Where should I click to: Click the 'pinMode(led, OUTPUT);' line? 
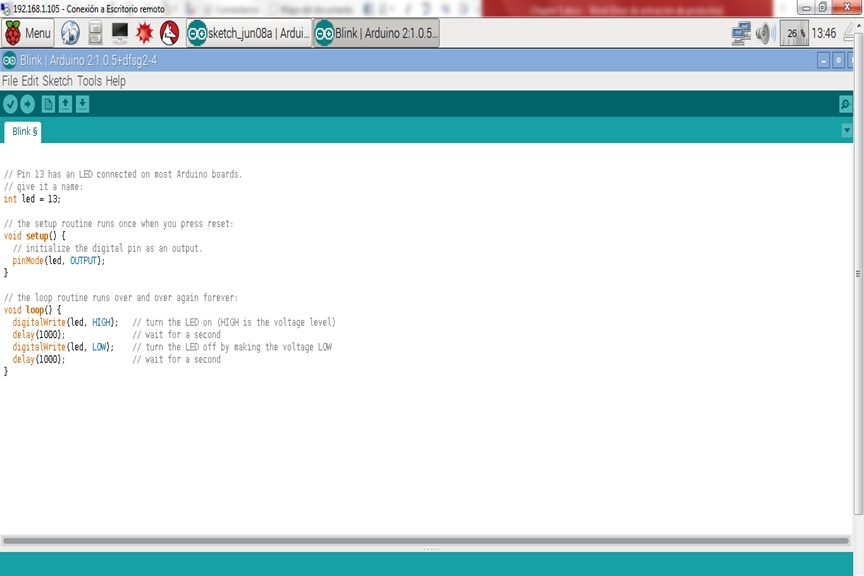58,260
